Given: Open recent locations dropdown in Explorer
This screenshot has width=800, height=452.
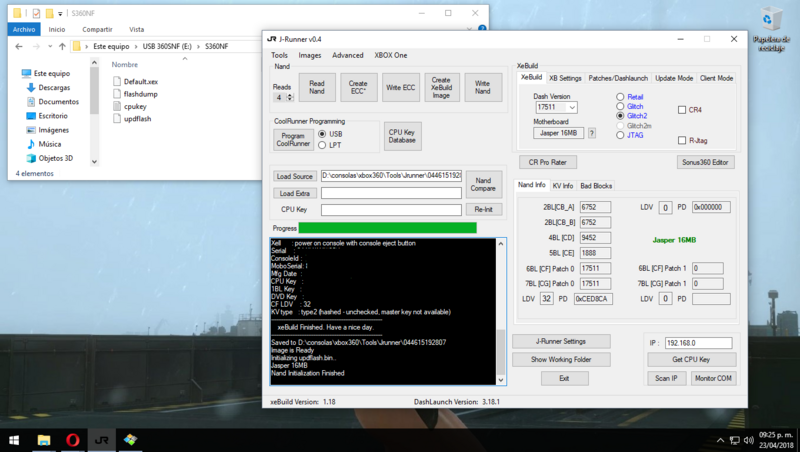Looking at the screenshot, I should 50,46.
